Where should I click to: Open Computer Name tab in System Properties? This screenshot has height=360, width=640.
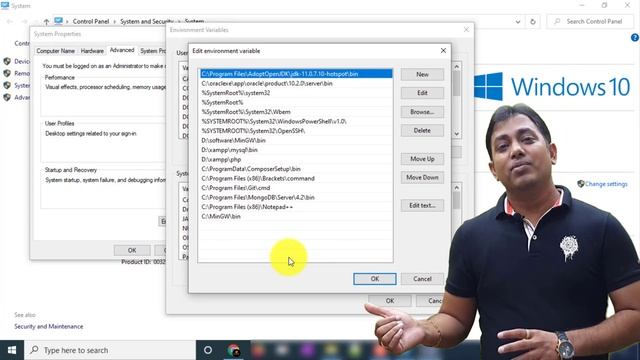point(56,51)
